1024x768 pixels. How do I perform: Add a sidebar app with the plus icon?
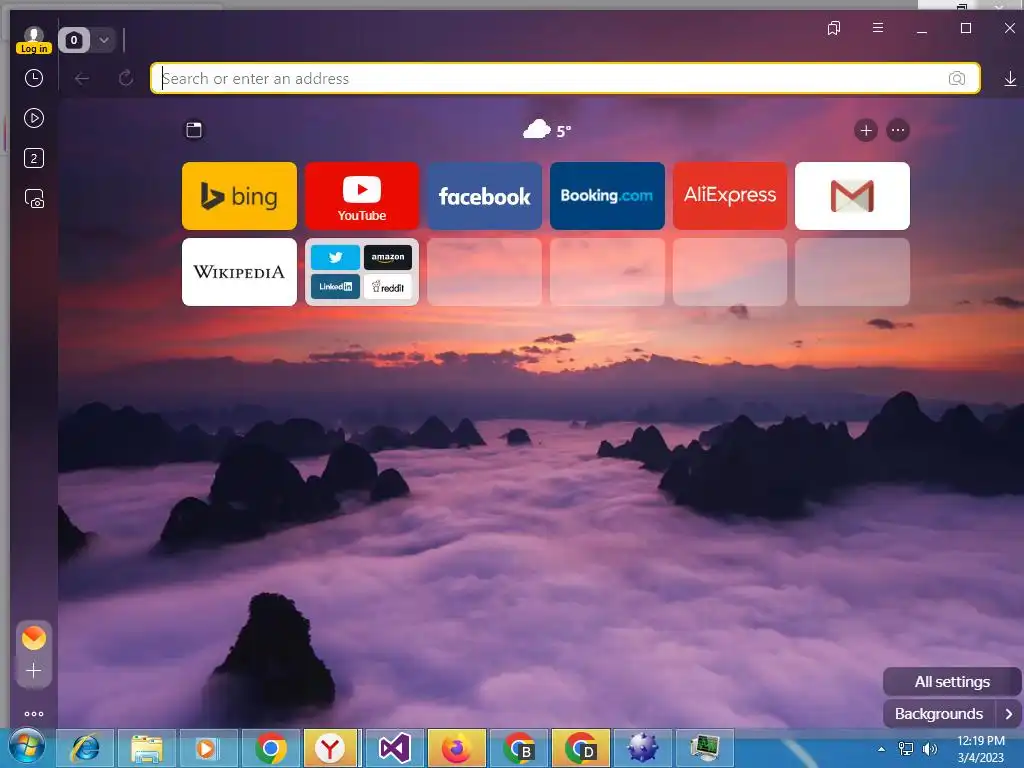pos(34,671)
